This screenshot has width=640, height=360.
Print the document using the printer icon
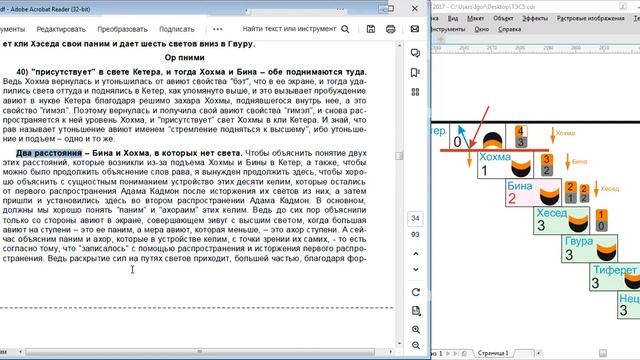point(391,29)
